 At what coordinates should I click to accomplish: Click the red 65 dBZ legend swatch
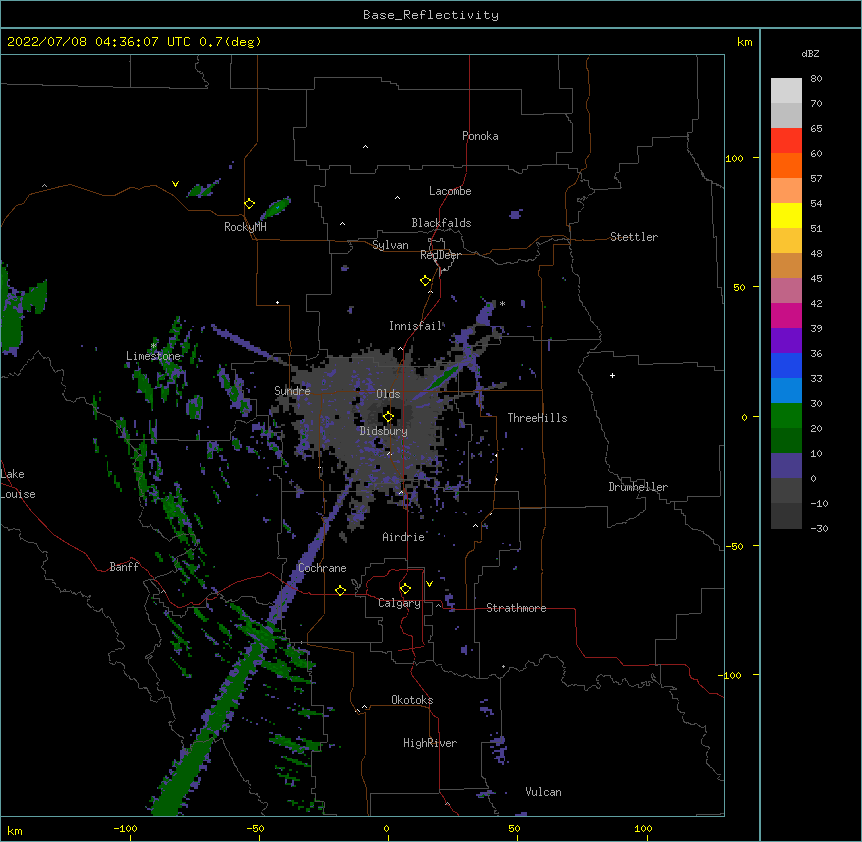tap(786, 140)
